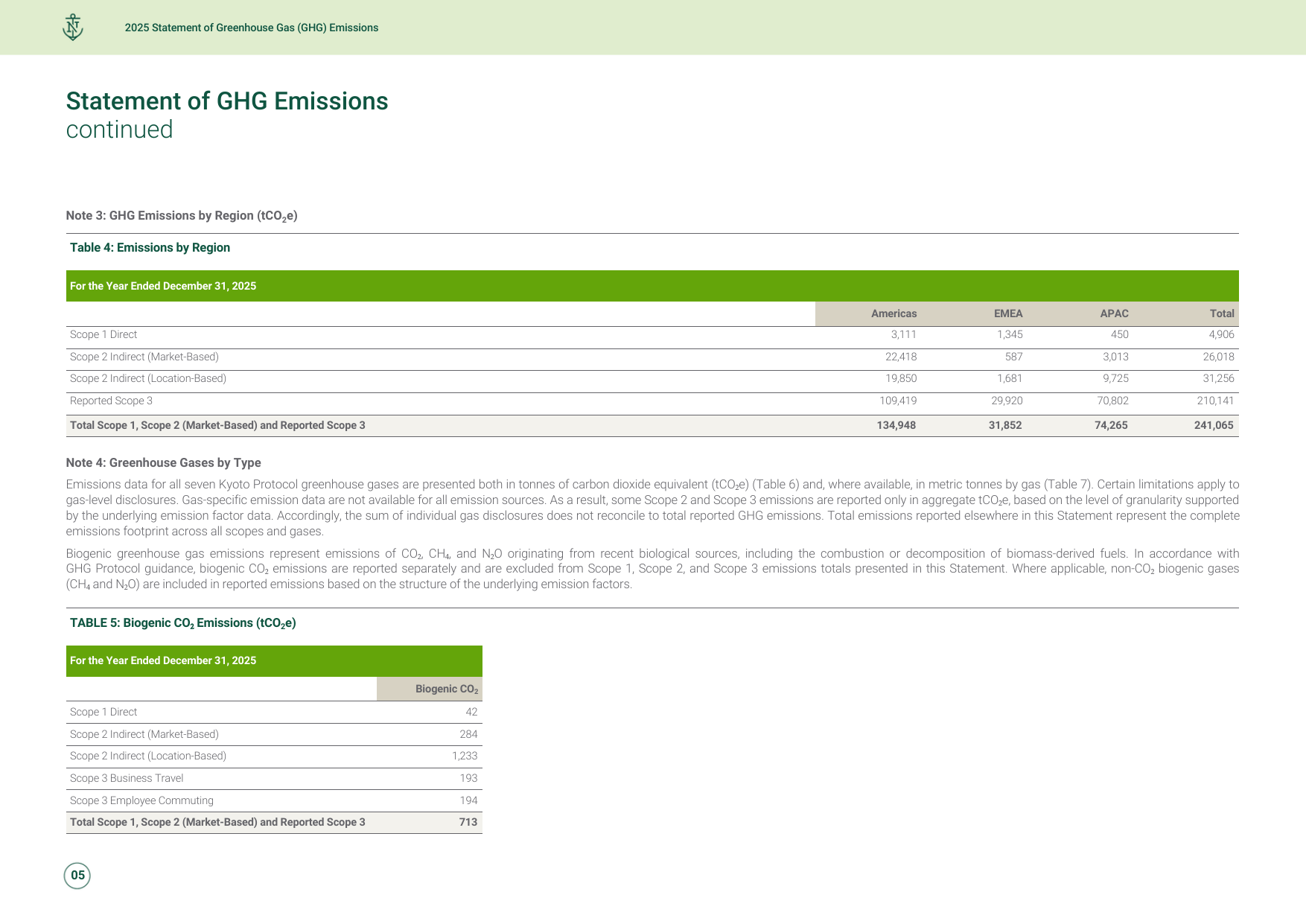This screenshot has height=924, width=1306.
Task: Select 'Reported Scope 3' row label
Action: 111,401
